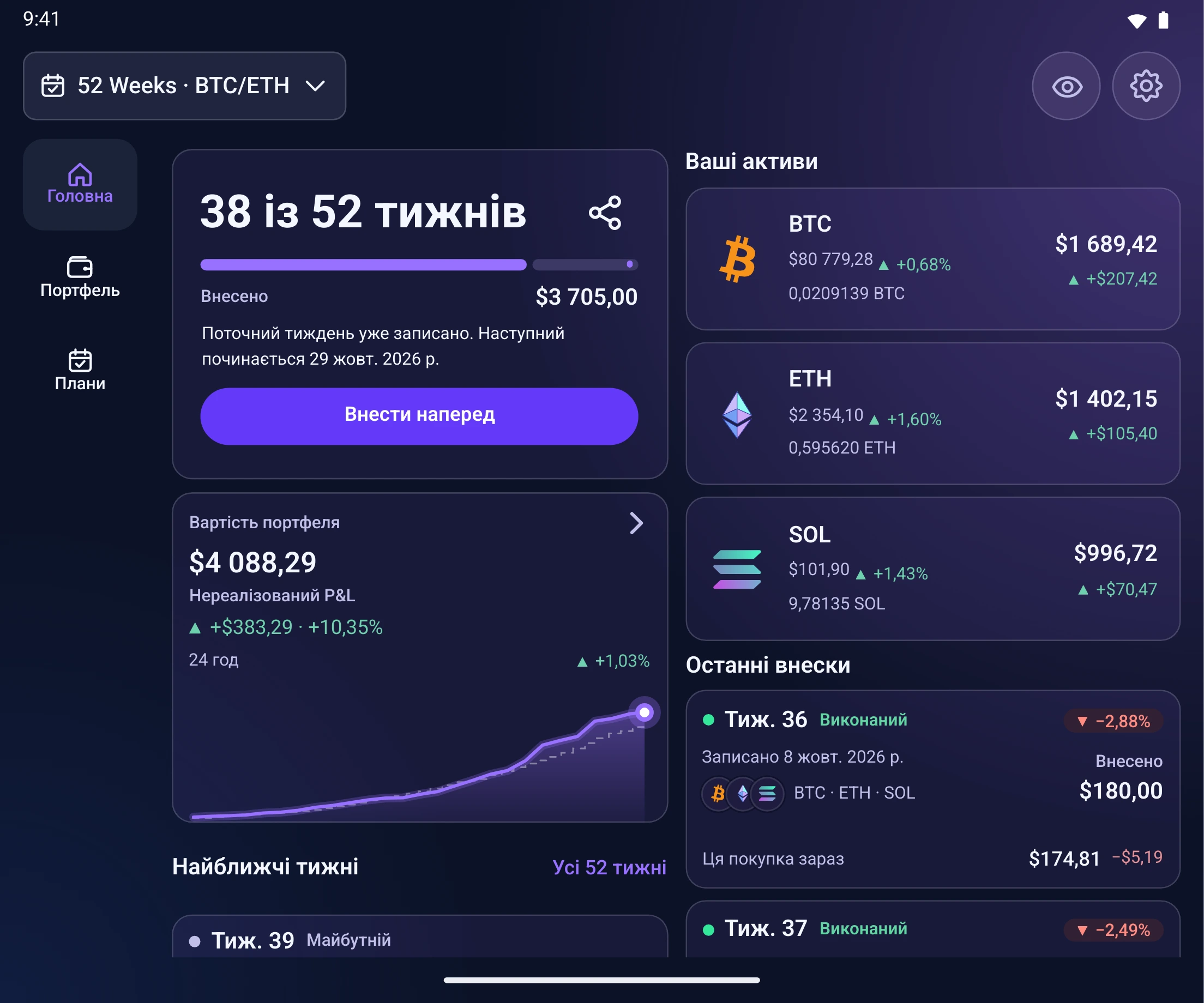Click the calendar icon in plan selector

[53, 86]
